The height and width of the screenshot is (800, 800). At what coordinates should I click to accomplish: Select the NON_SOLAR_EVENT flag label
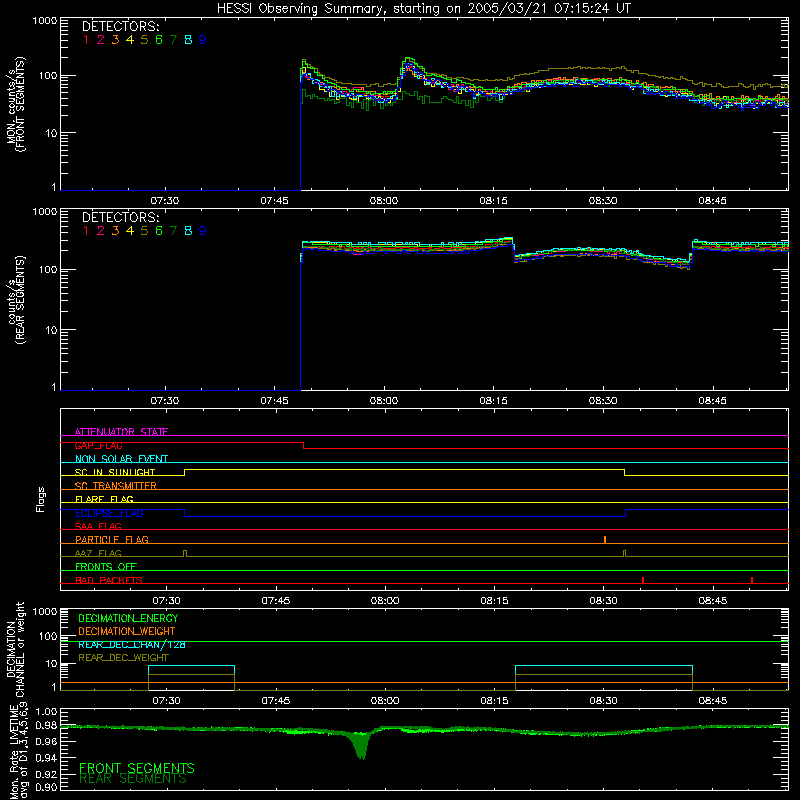(121, 459)
